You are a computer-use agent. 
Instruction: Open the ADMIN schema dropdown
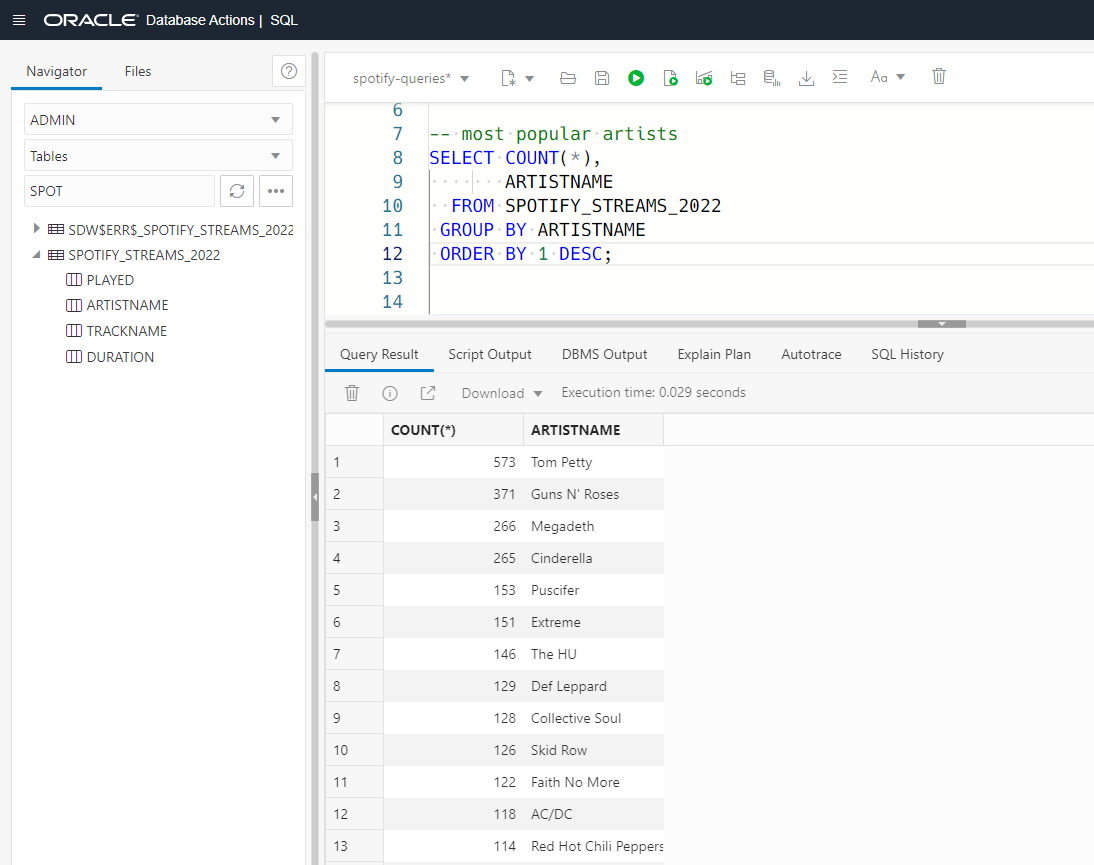click(x=158, y=120)
